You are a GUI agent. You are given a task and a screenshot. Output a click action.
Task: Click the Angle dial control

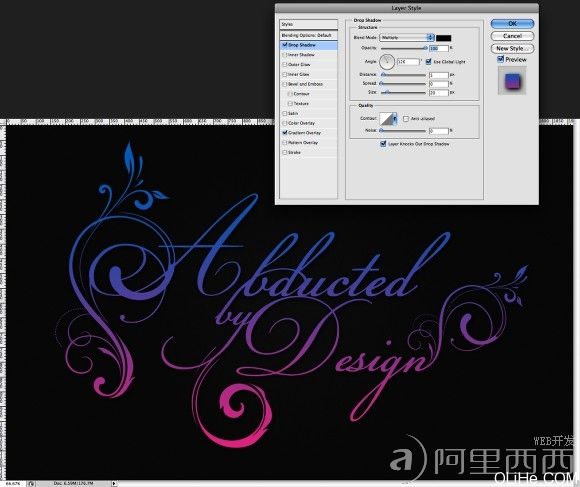click(387, 62)
